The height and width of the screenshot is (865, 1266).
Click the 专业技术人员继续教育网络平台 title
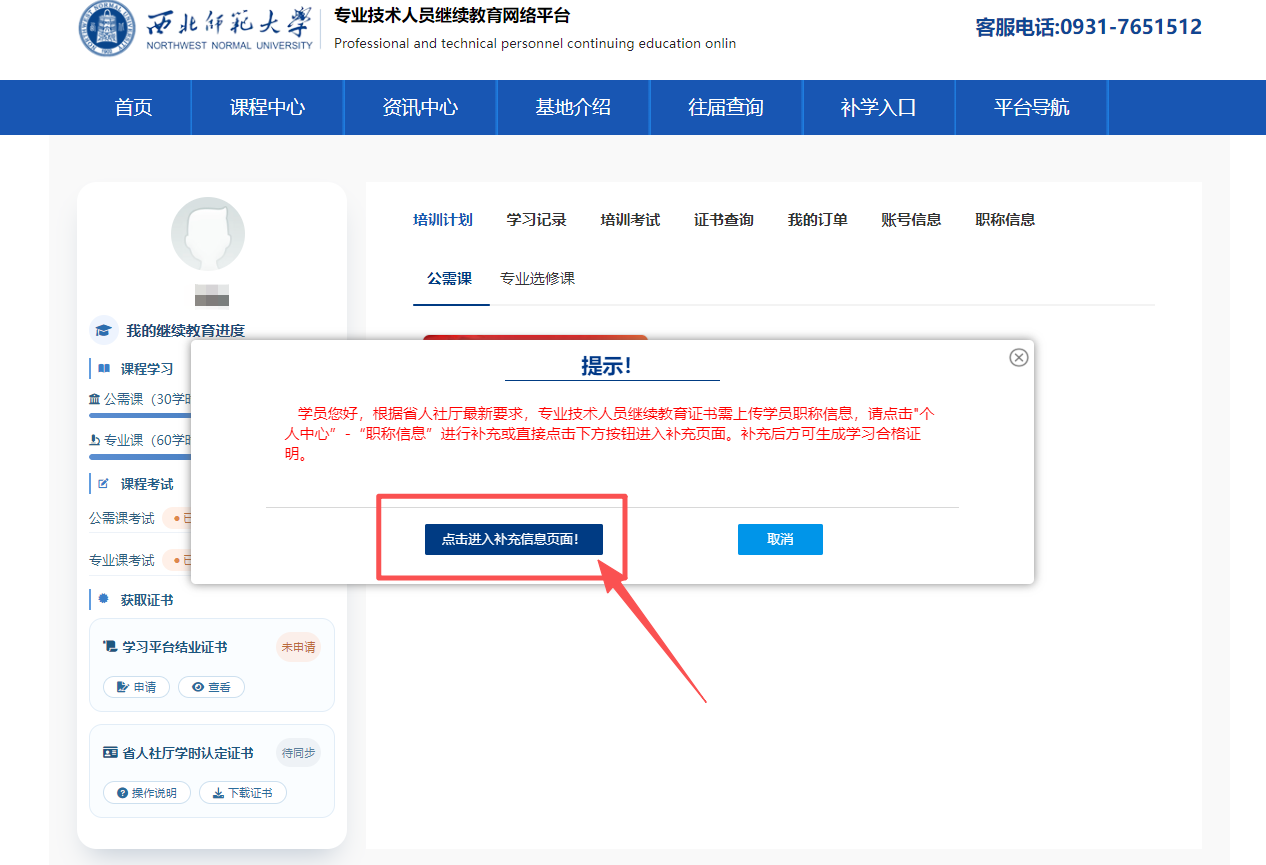pyautogui.click(x=453, y=16)
